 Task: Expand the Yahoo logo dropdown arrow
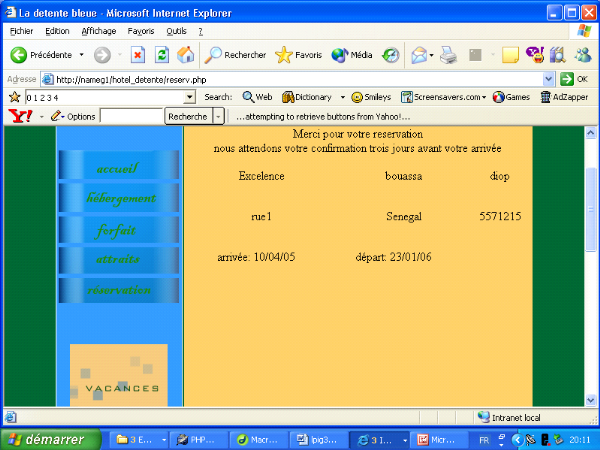point(42,116)
